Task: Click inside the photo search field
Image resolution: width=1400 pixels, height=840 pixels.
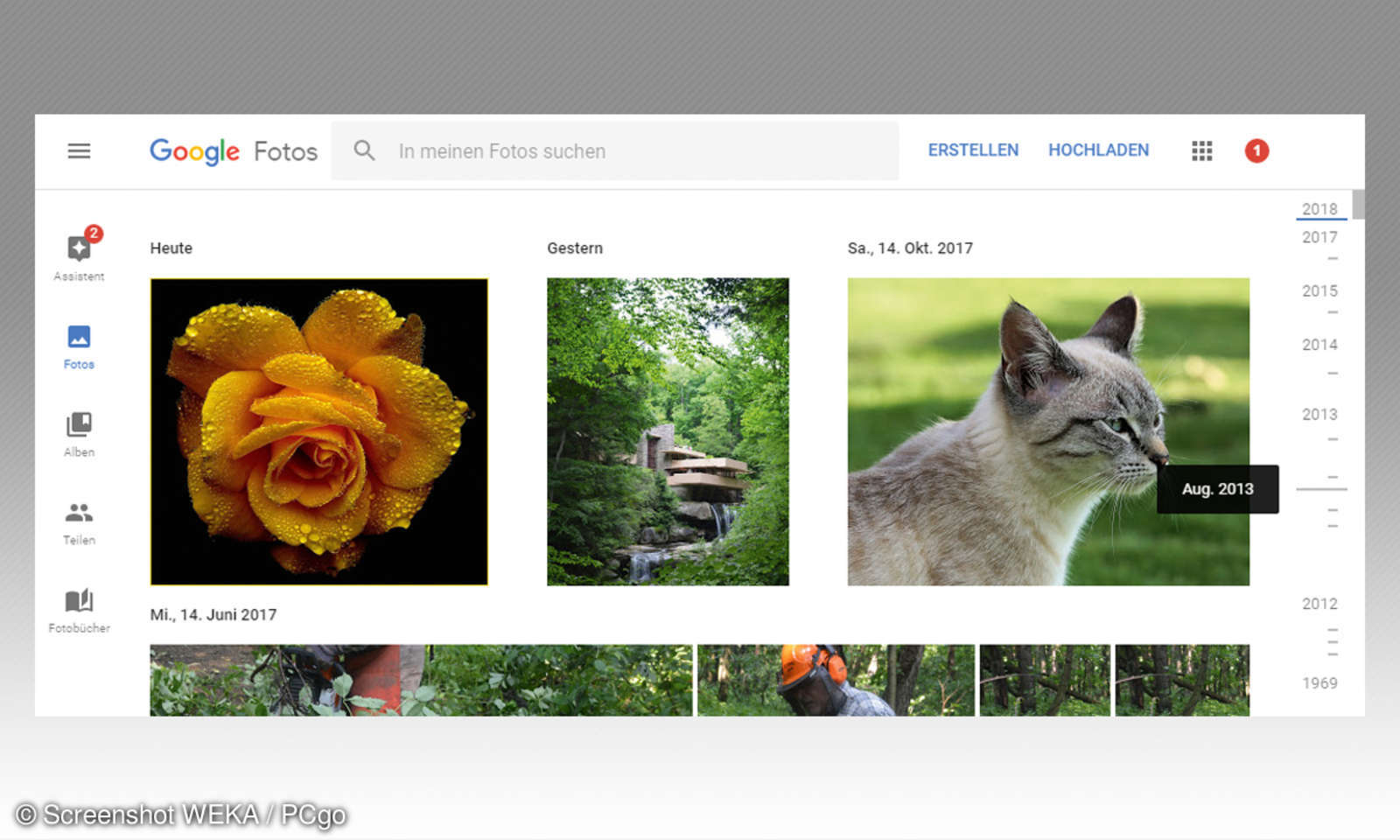Action: (569, 150)
